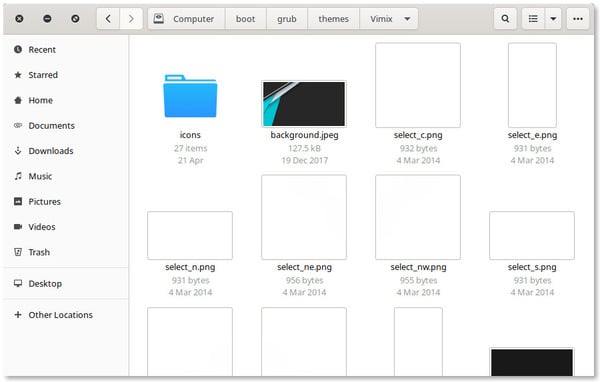Click the "27 items" text
Screen dimensions: 600x382
click(191, 148)
